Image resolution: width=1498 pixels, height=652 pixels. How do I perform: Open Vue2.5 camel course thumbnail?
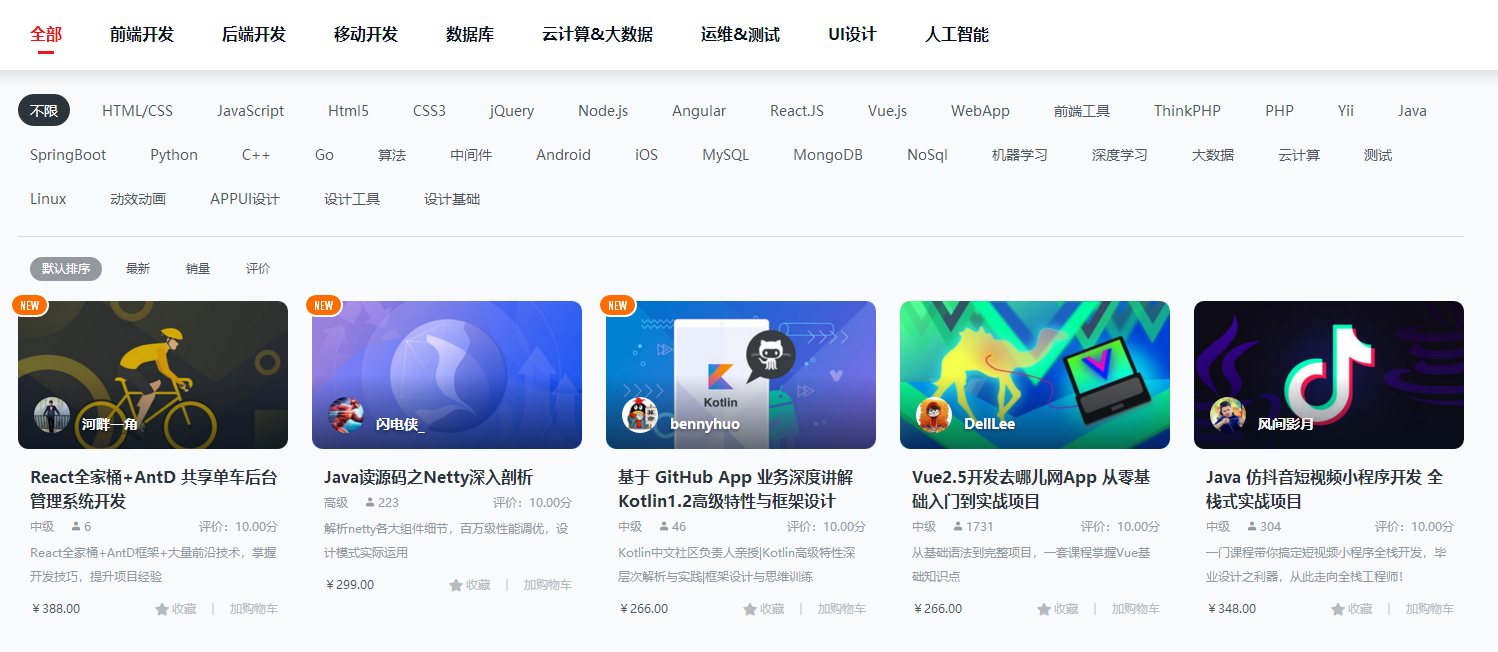(1035, 375)
